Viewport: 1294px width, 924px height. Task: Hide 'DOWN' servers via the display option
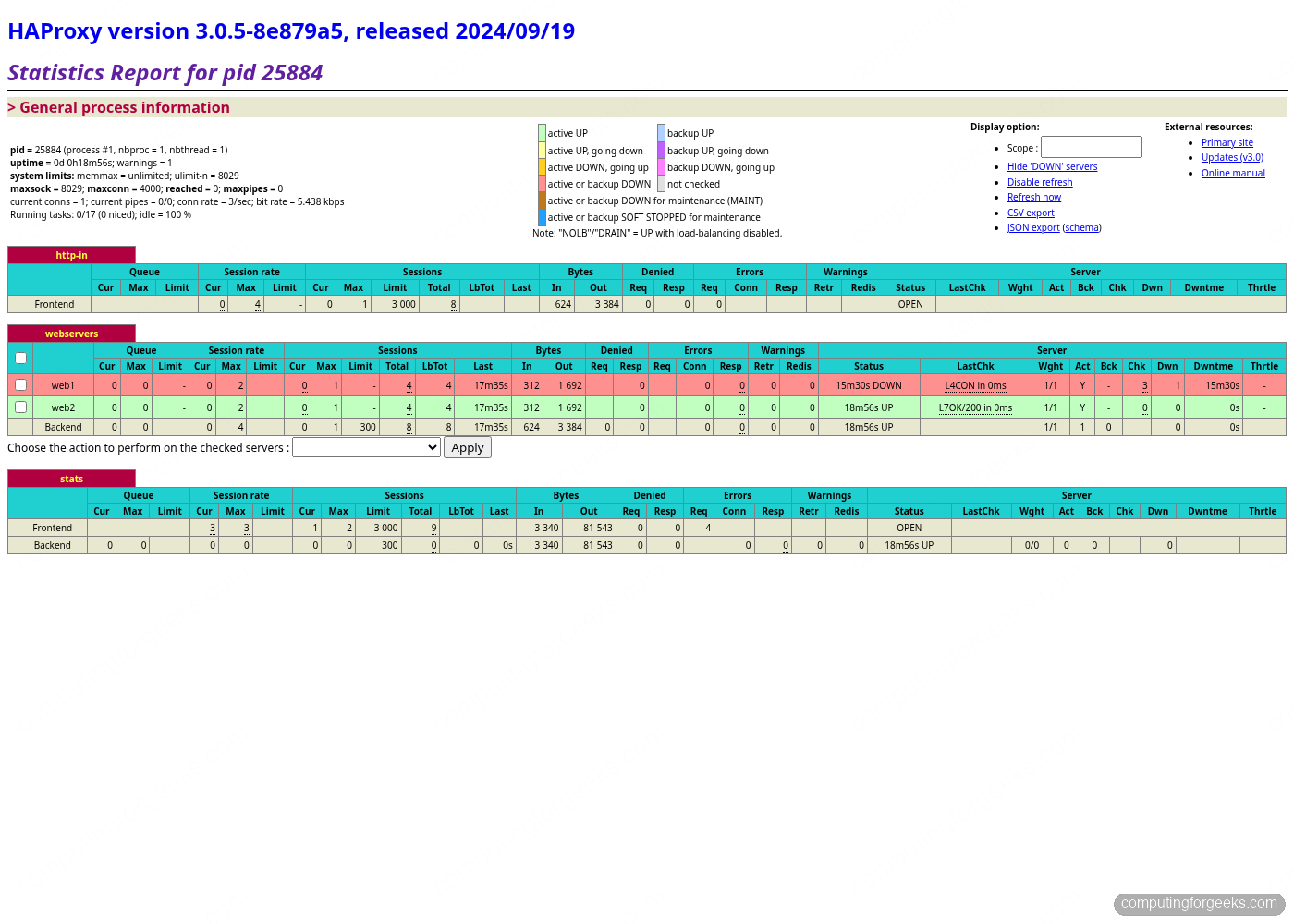coord(1052,166)
